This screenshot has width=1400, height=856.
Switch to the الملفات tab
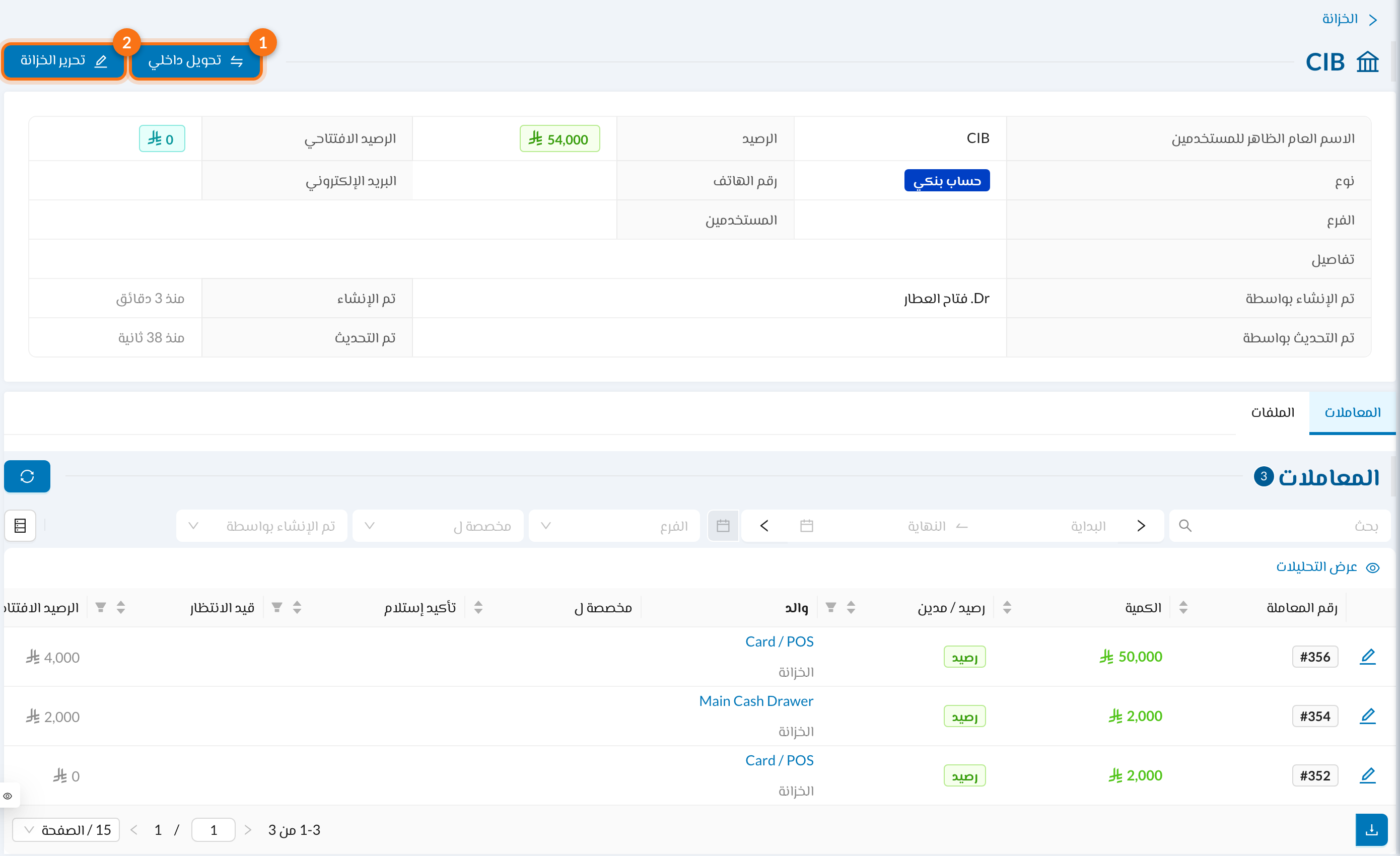[1272, 412]
